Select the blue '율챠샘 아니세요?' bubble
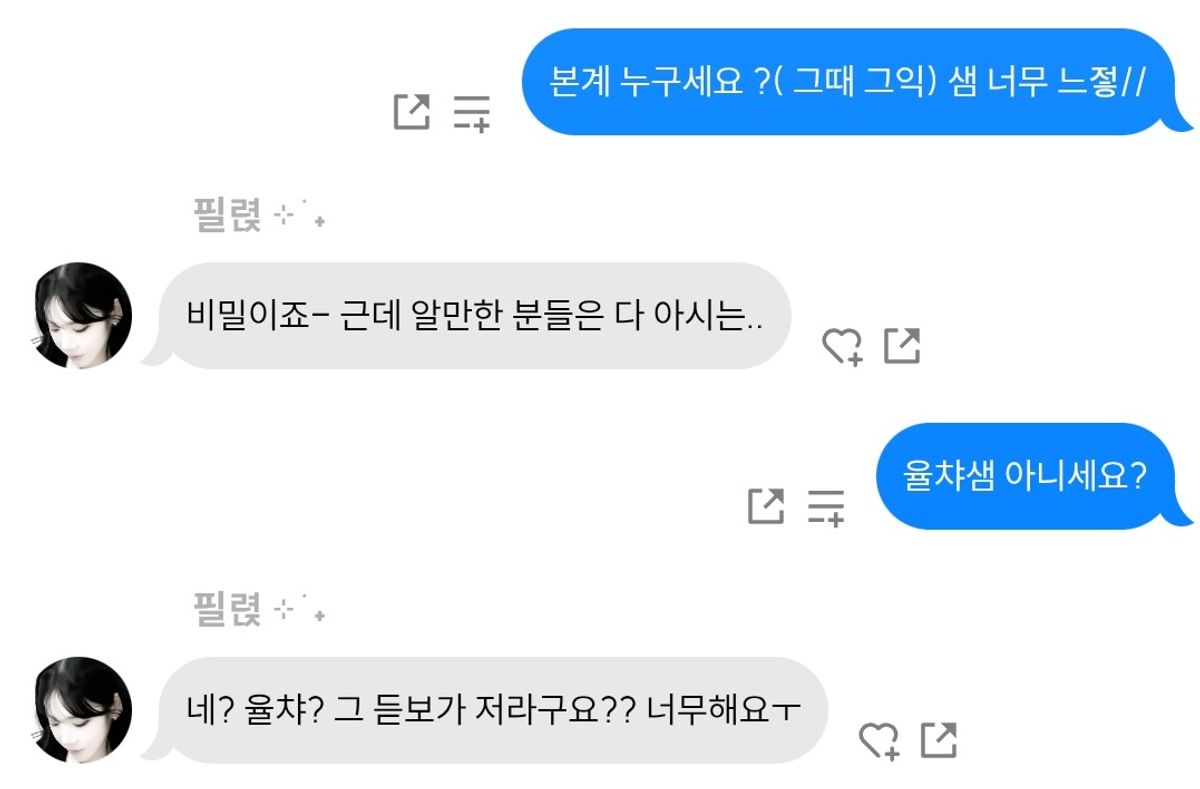The width and height of the screenshot is (1200, 789). (x=1025, y=476)
